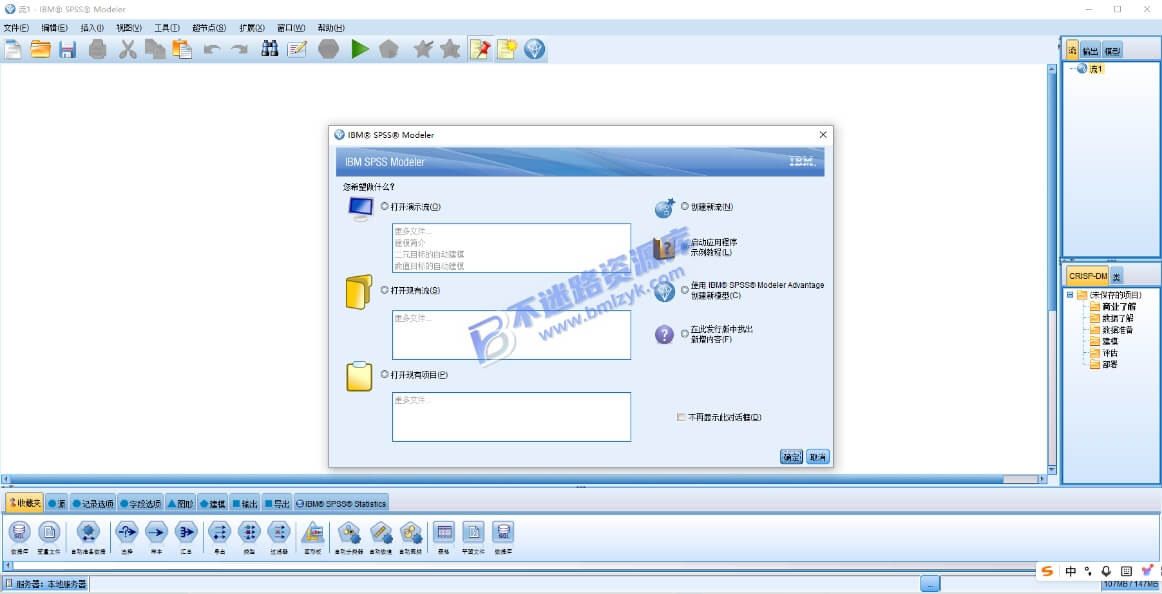Switch to the CRISP-DM project tab

(x=1087, y=276)
